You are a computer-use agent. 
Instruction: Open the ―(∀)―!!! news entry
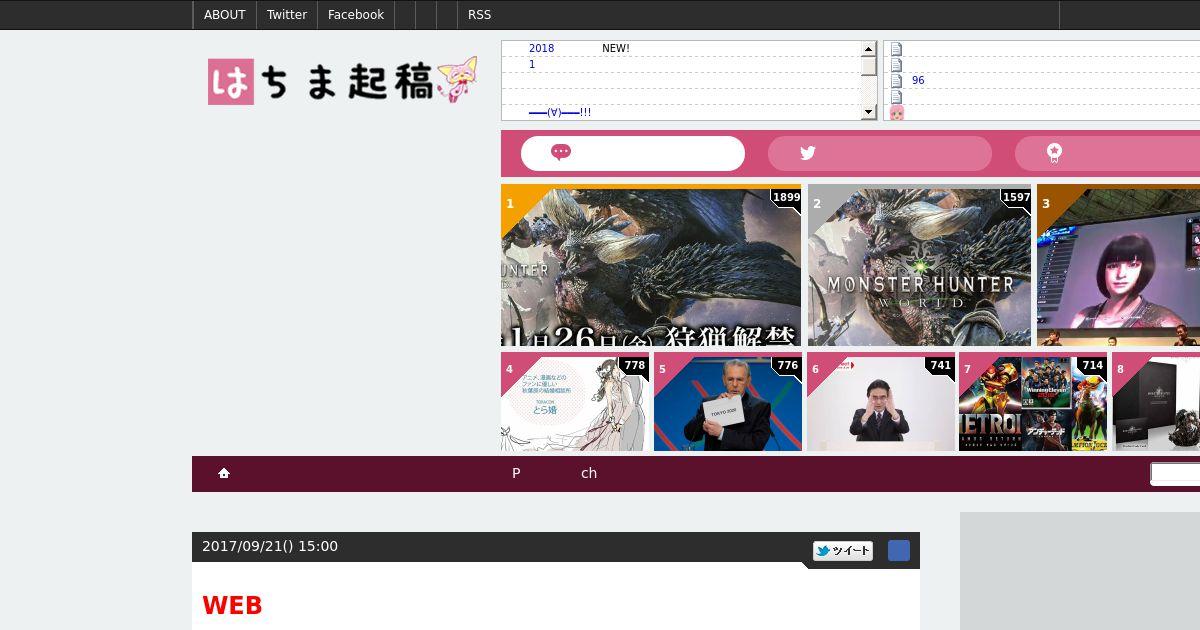tap(559, 112)
